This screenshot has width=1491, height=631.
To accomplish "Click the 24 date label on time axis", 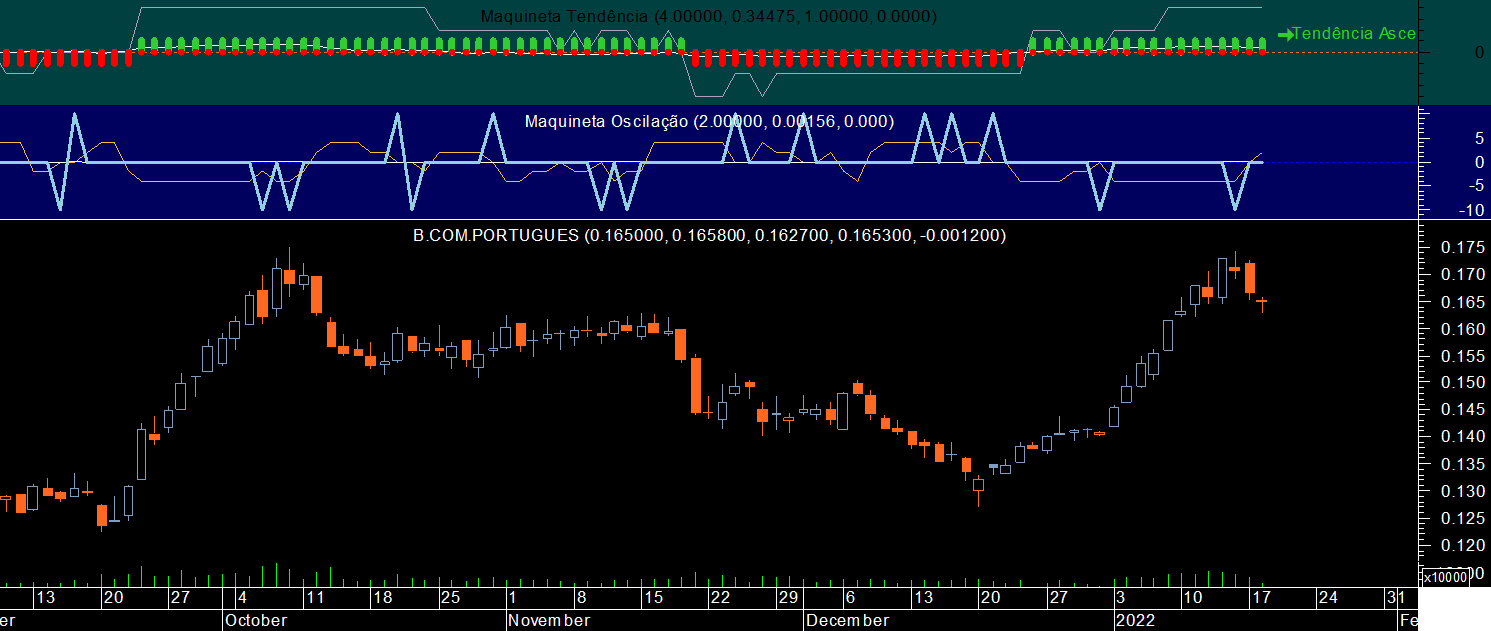I will tap(1328, 597).
